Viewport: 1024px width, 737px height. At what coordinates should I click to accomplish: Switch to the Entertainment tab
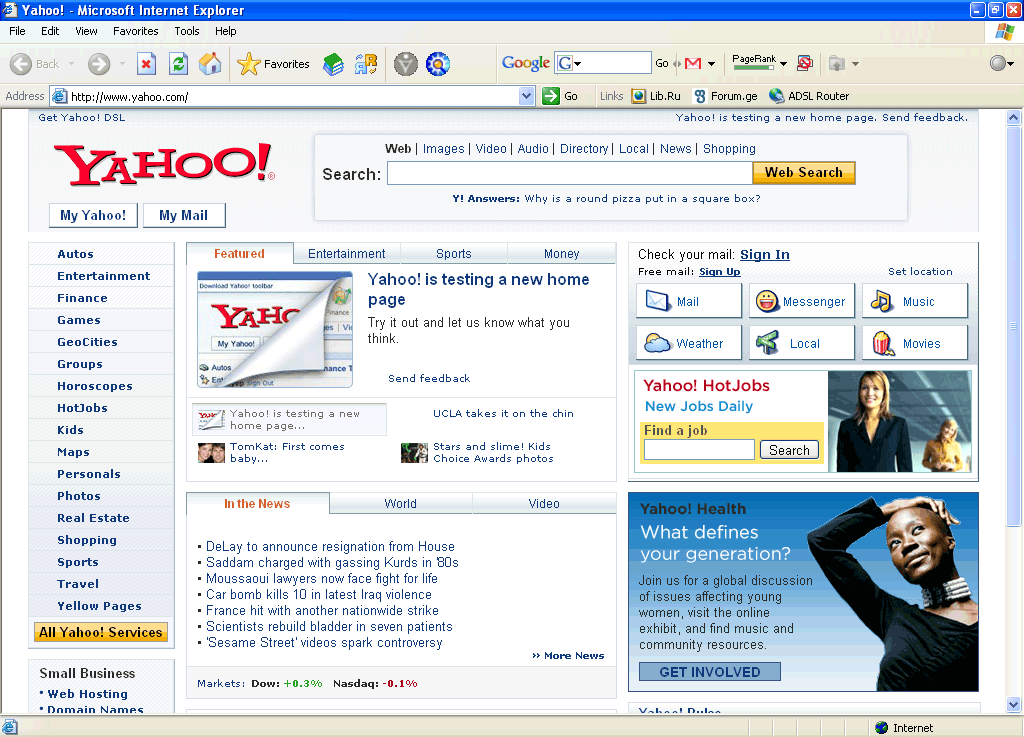347,253
